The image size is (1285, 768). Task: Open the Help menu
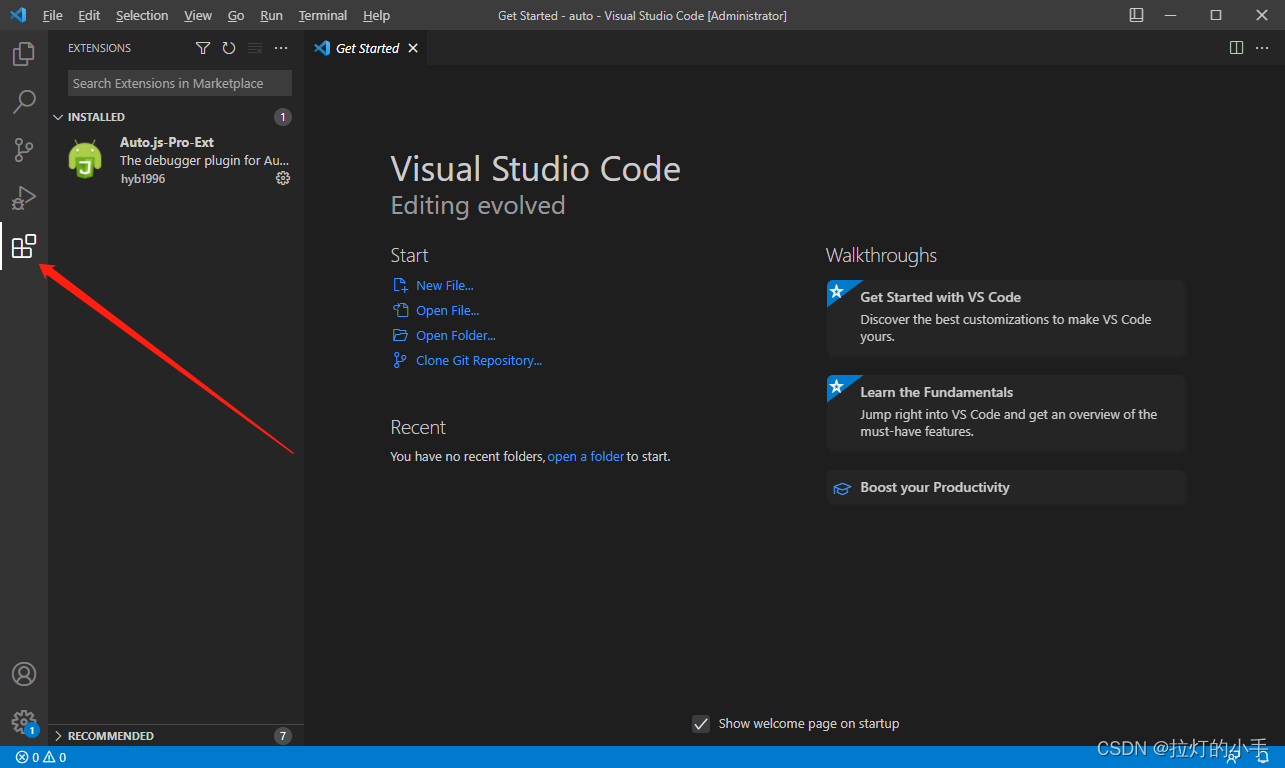[x=377, y=15]
